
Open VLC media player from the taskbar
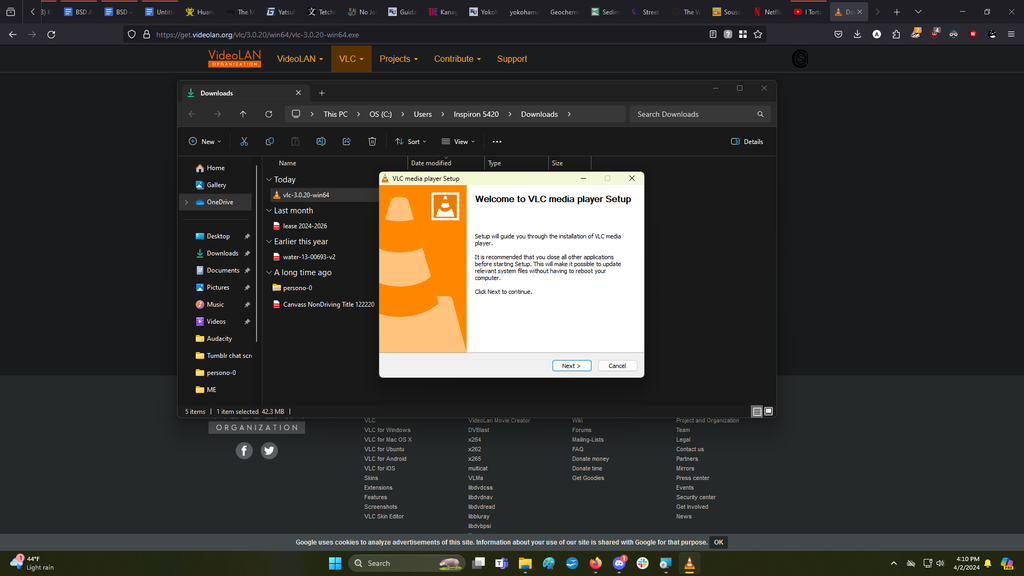[690, 563]
